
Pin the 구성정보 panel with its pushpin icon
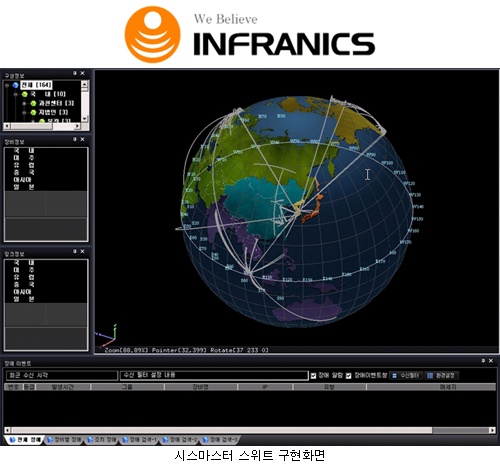pos(75,73)
